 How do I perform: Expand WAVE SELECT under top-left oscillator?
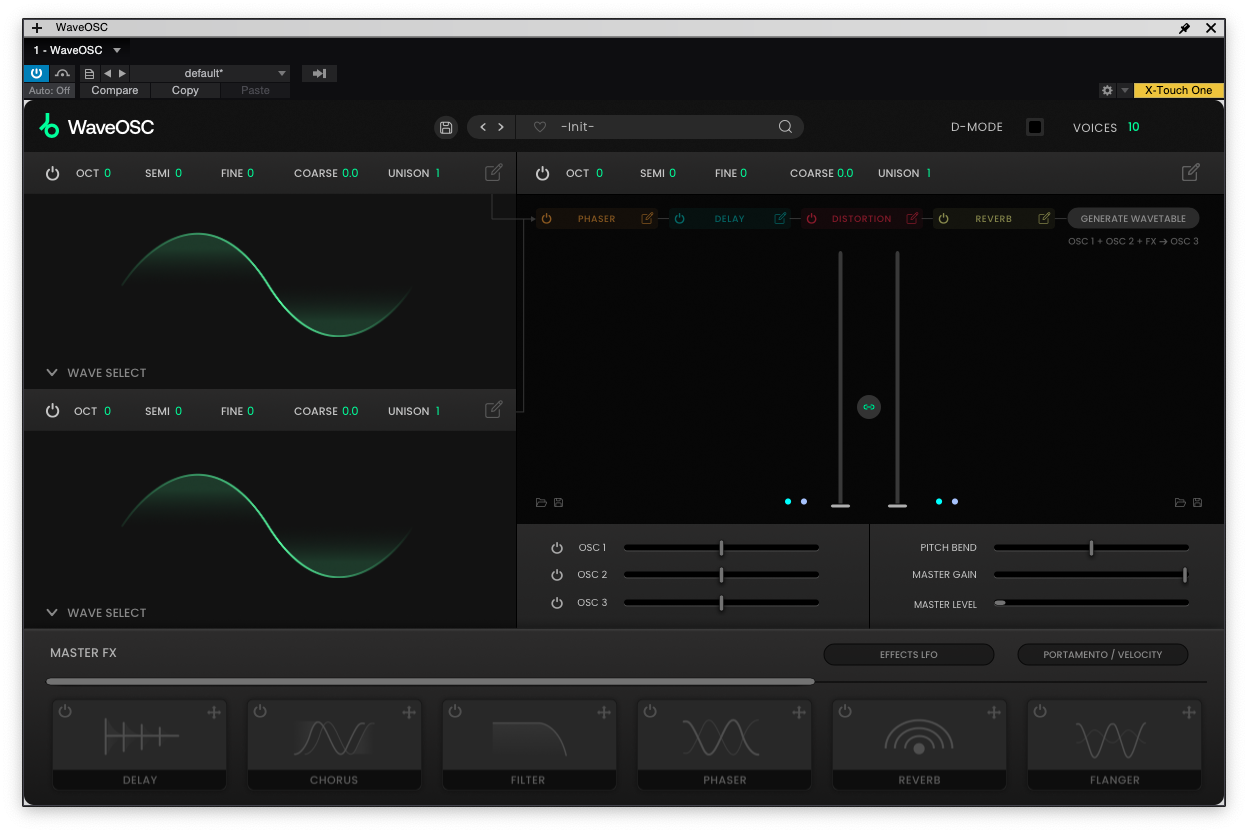[96, 373]
